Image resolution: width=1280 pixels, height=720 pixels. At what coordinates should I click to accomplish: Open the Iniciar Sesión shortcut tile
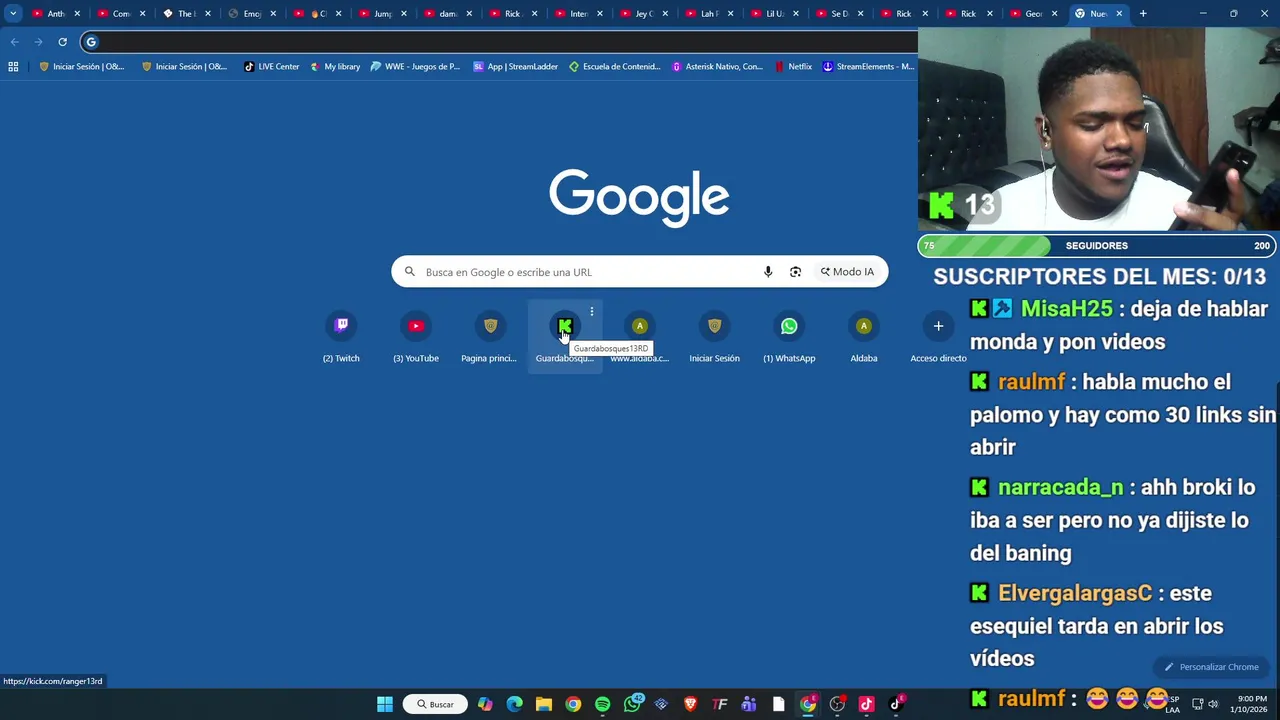pos(714,337)
